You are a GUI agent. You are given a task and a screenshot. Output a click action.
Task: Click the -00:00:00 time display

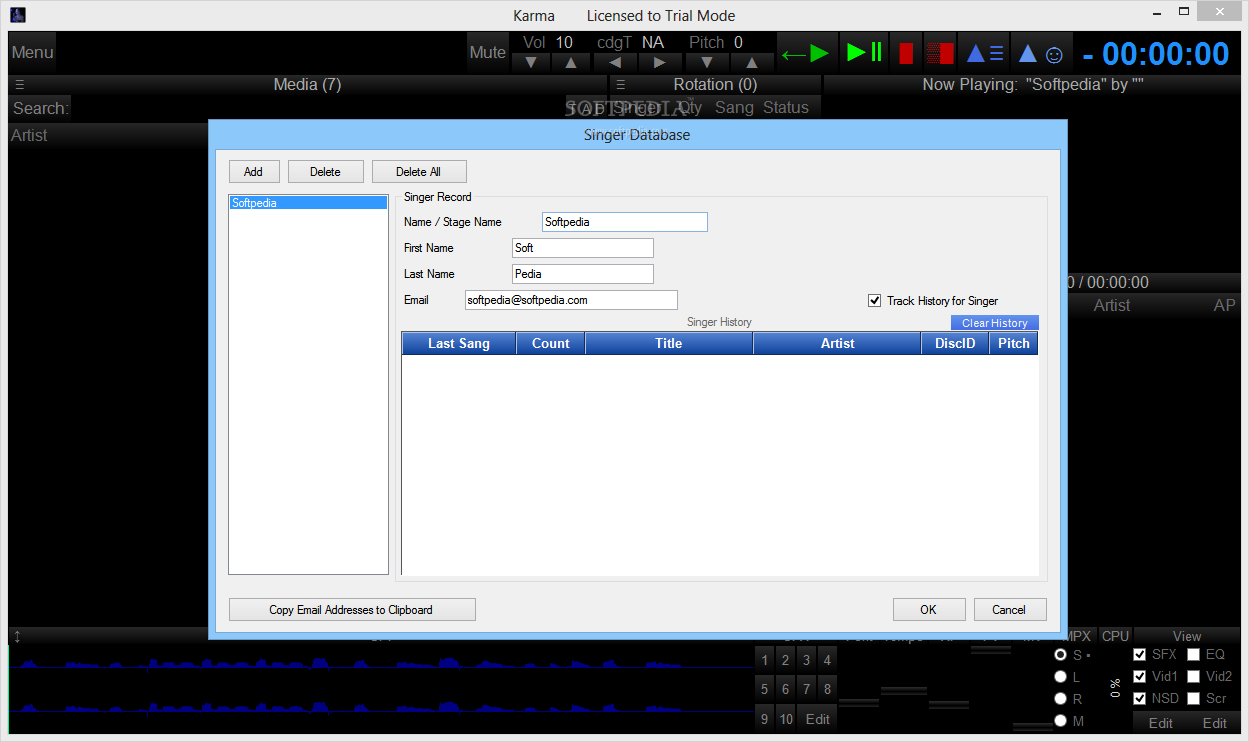pyautogui.click(x=1156, y=53)
